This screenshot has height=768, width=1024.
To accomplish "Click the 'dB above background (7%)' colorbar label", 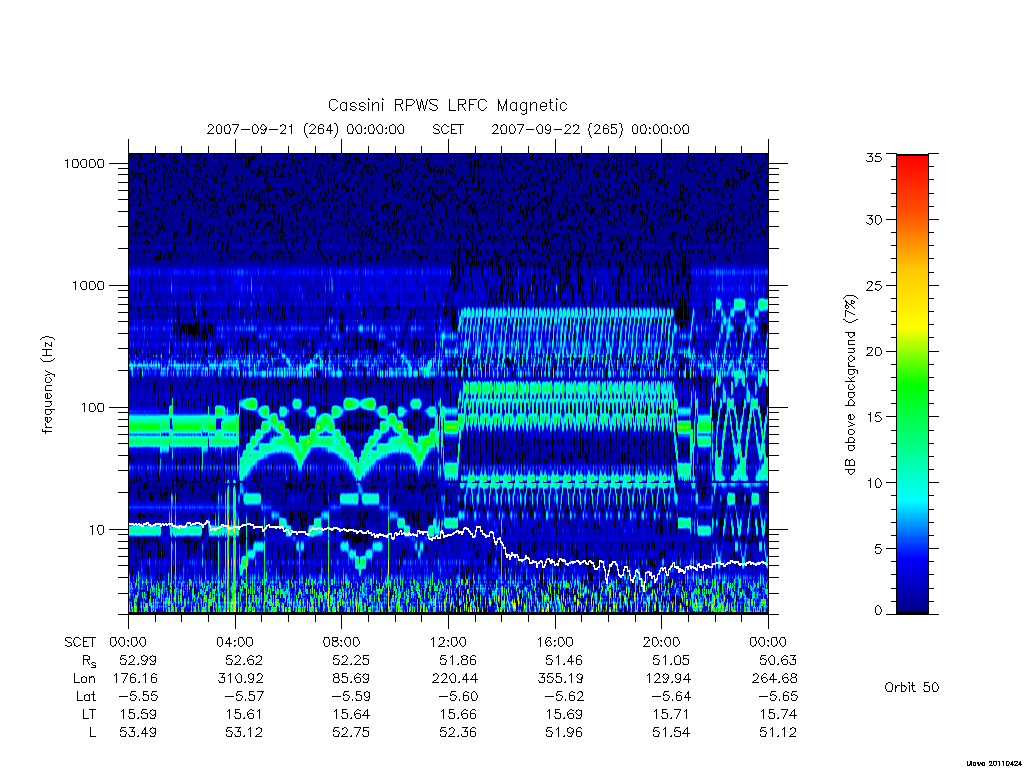I will 850,385.
